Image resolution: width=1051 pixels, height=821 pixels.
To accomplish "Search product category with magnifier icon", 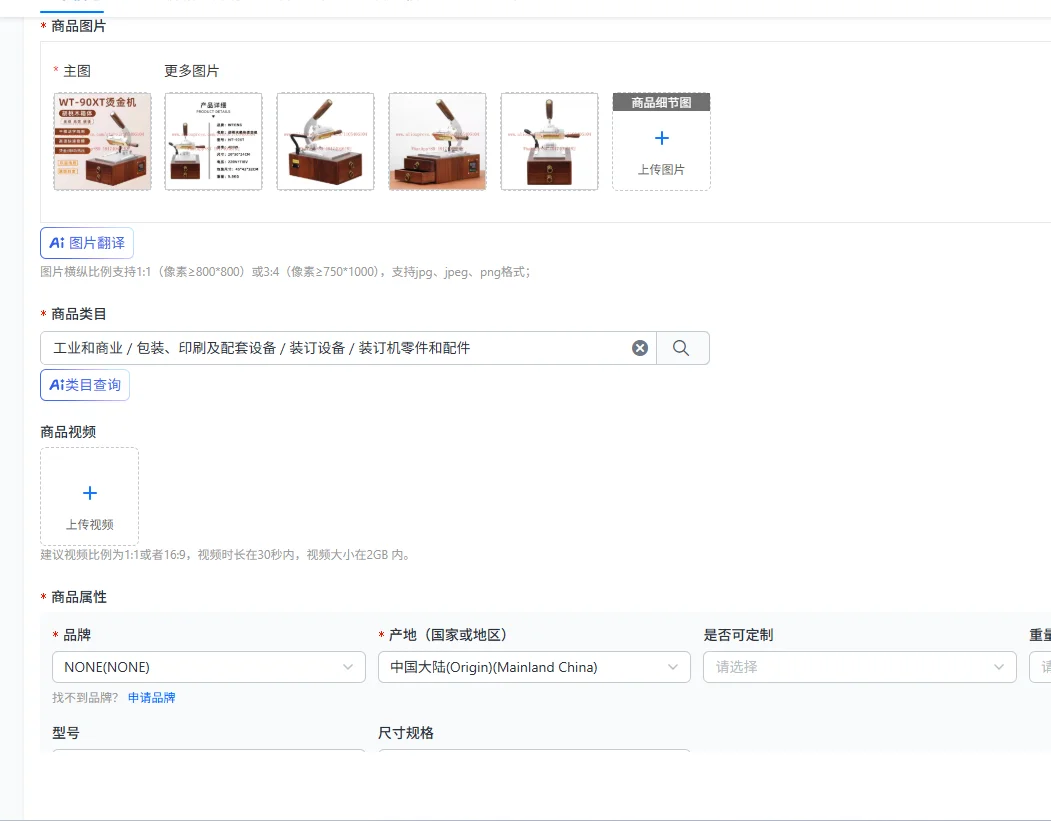I will point(682,348).
